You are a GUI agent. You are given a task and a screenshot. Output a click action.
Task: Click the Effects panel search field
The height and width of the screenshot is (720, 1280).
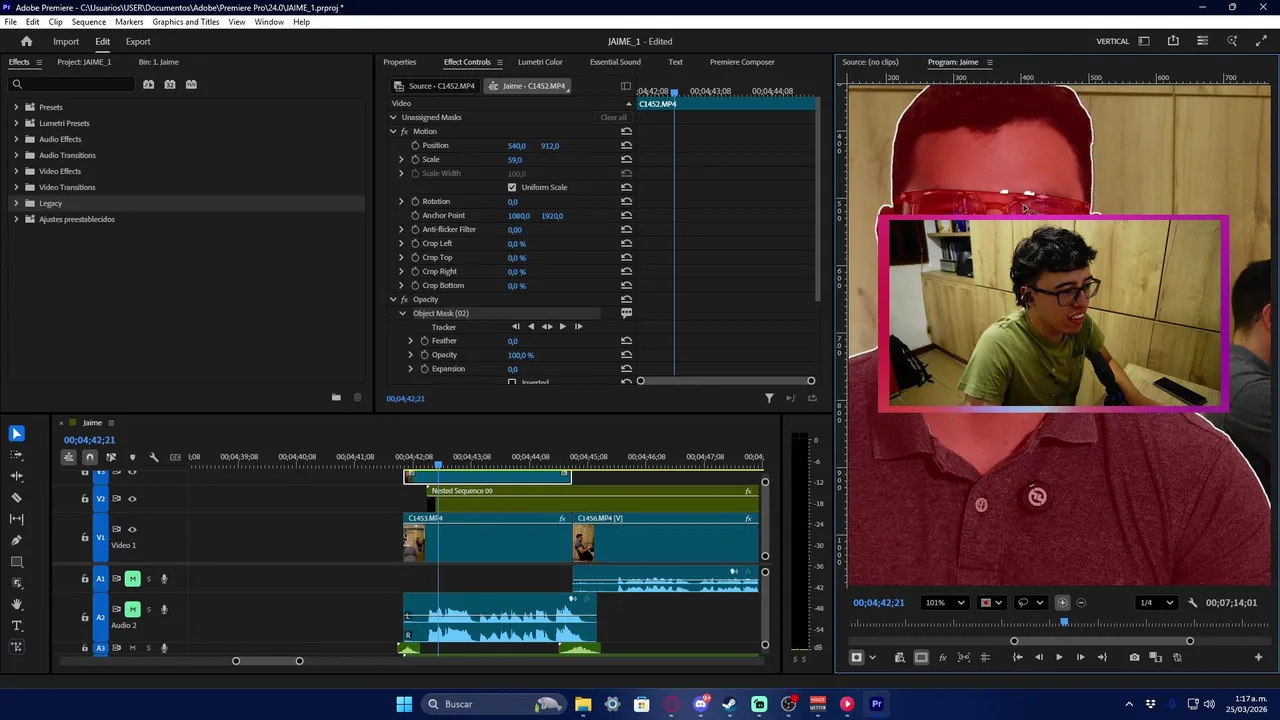(75, 85)
